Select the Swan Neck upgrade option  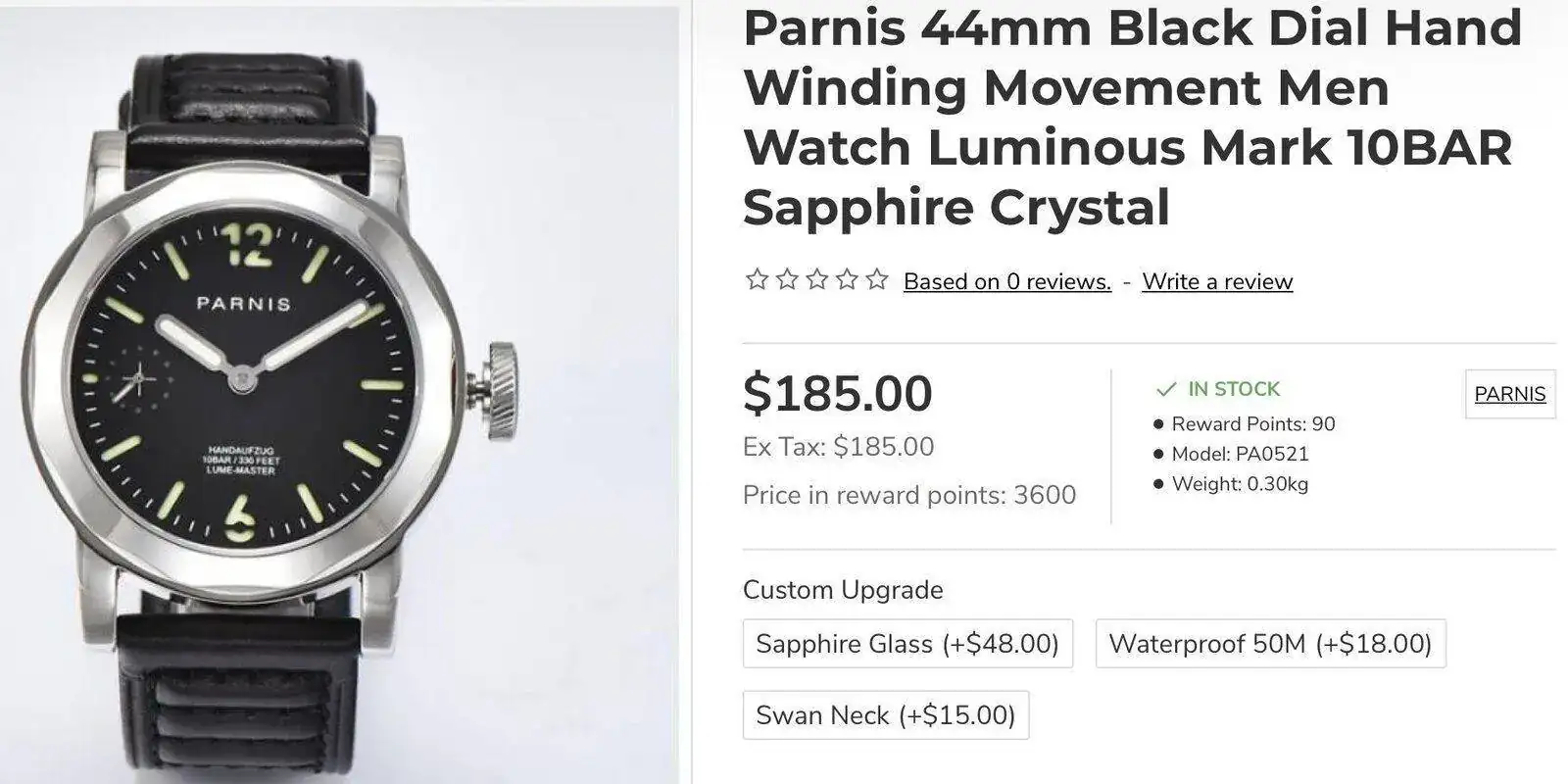click(x=886, y=715)
